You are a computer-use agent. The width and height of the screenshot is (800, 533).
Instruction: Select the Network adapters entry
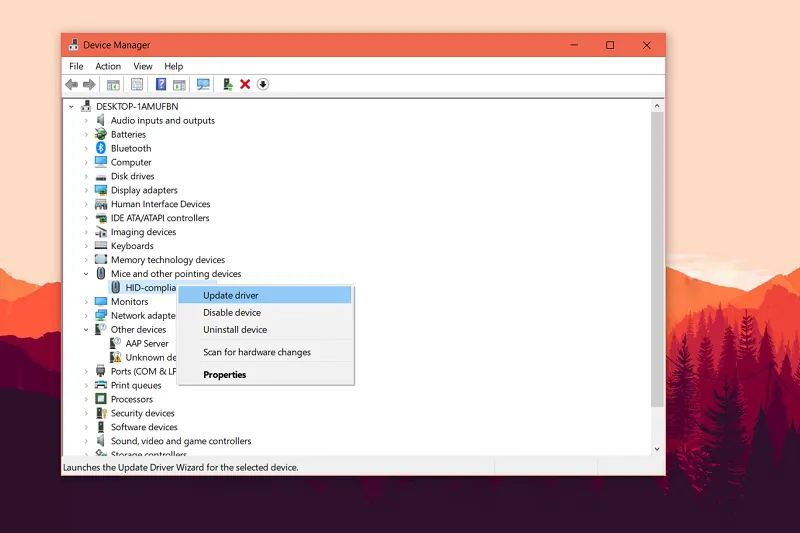click(x=143, y=316)
